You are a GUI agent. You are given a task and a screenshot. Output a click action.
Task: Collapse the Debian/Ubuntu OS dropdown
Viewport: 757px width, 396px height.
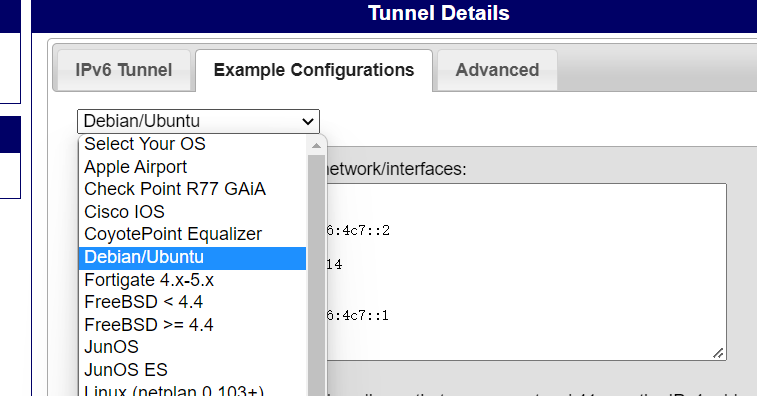click(x=198, y=121)
